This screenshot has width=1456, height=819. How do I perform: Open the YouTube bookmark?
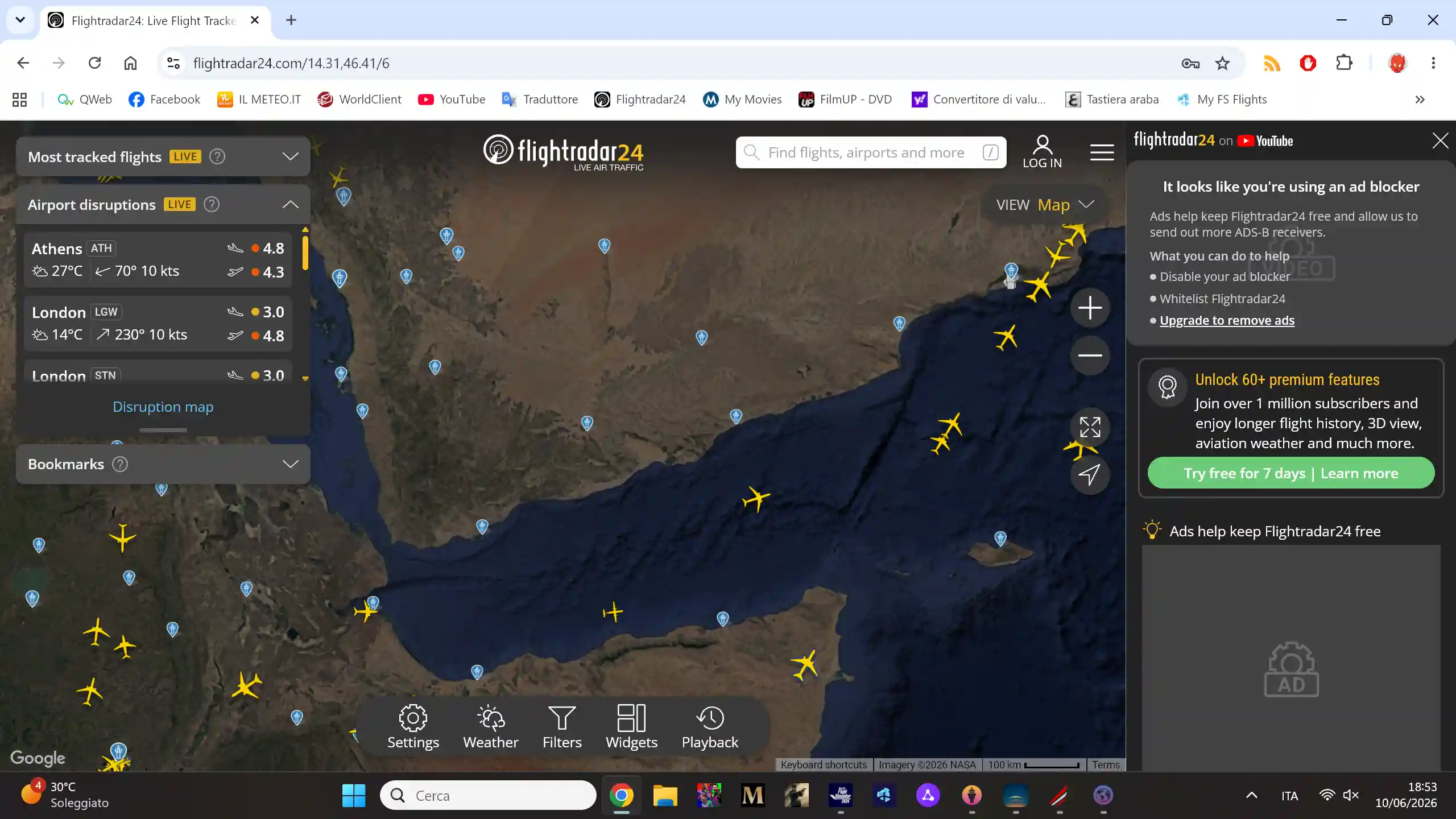(452, 100)
